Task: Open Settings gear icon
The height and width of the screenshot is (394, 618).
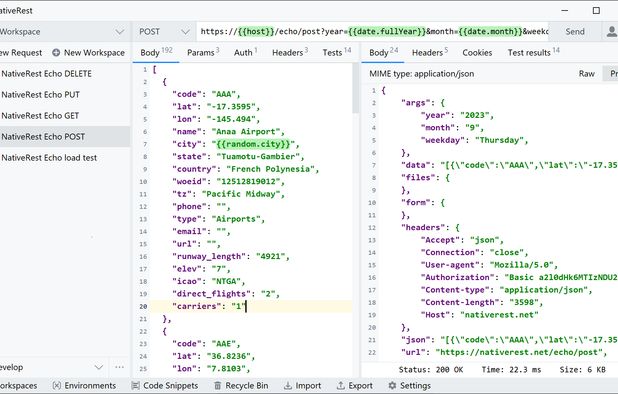Action: 392,385
